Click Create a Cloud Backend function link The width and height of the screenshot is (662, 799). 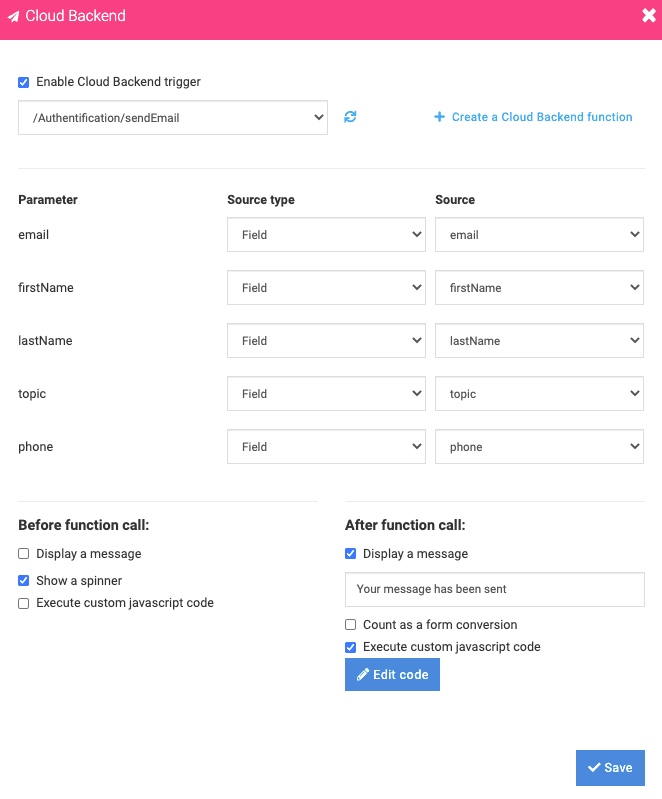[x=533, y=117]
